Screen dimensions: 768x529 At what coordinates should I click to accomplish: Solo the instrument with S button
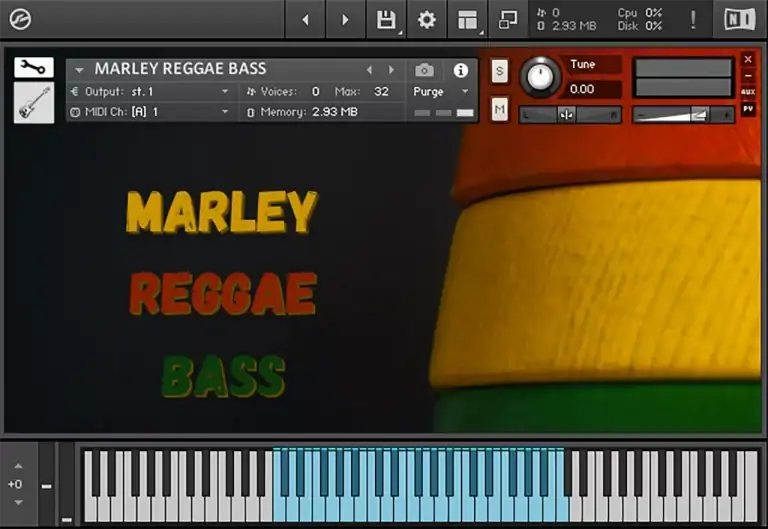pos(499,72)
